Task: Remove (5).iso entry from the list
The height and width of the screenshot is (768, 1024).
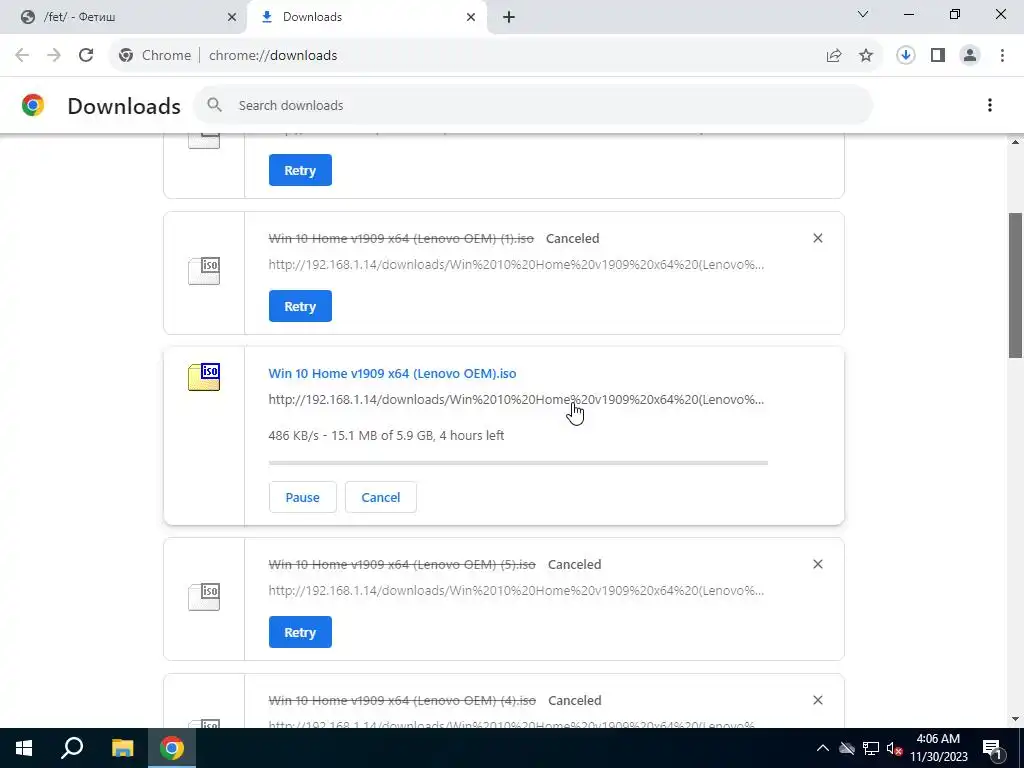Action: coord(818,564)
